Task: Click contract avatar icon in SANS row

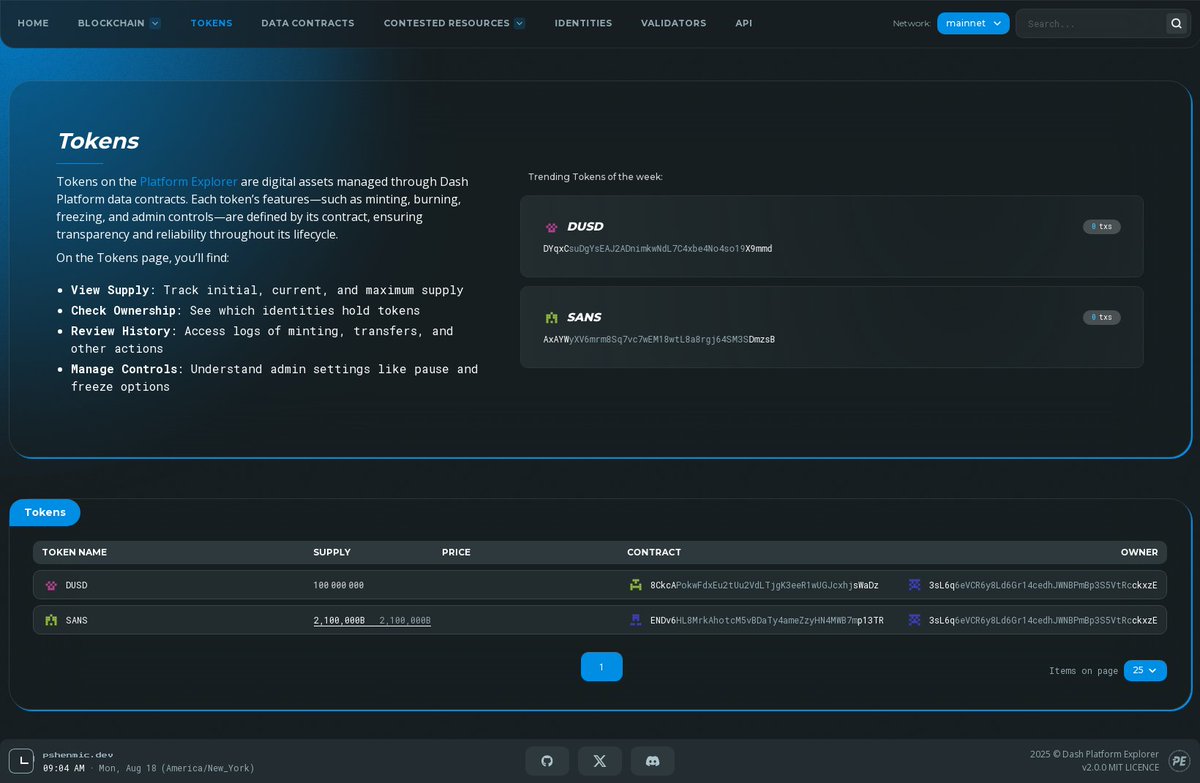Action: coord(636,620)
